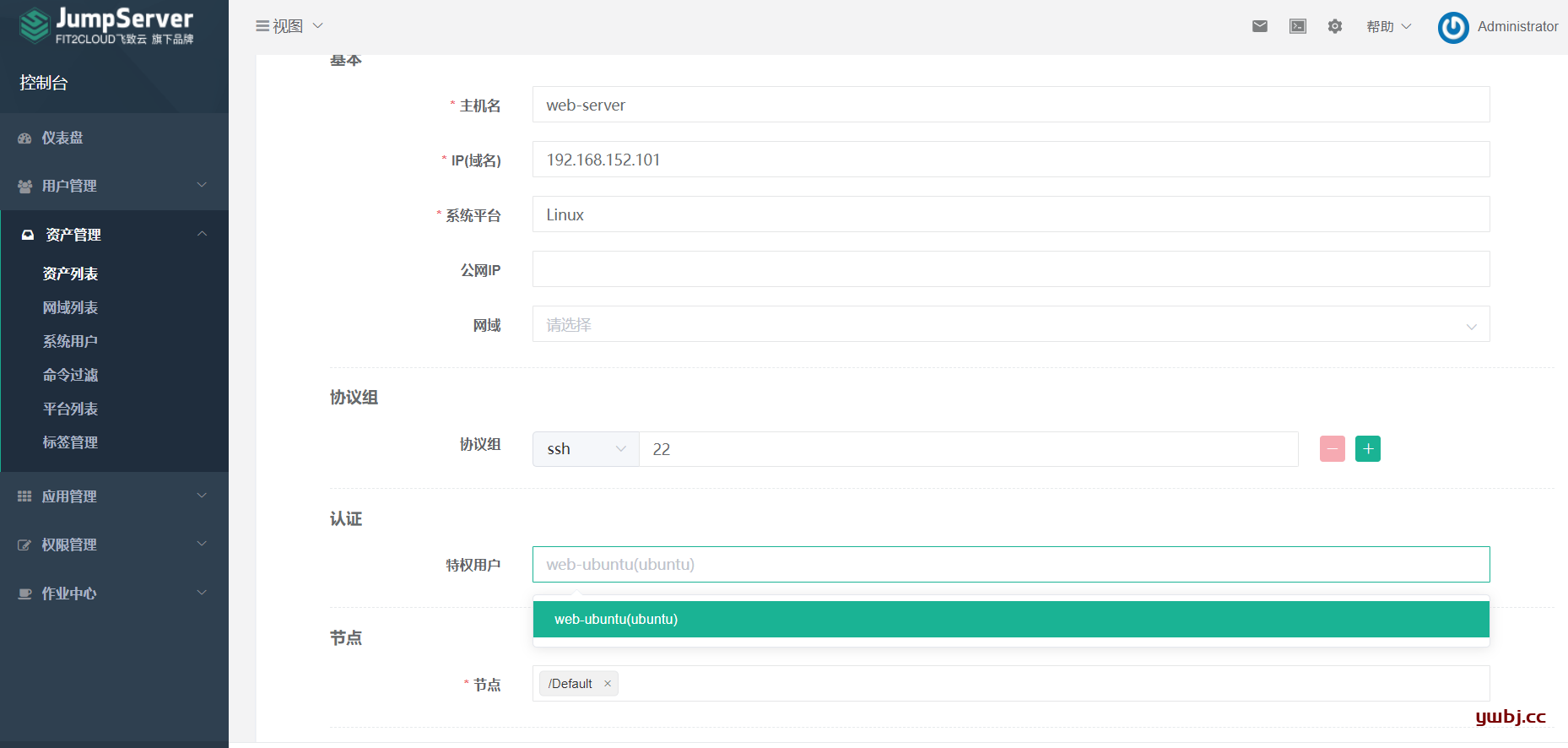1568x748 pixels.
Task: Go to 平台列表
Action: pyautogui.click(x=70, y=409)
